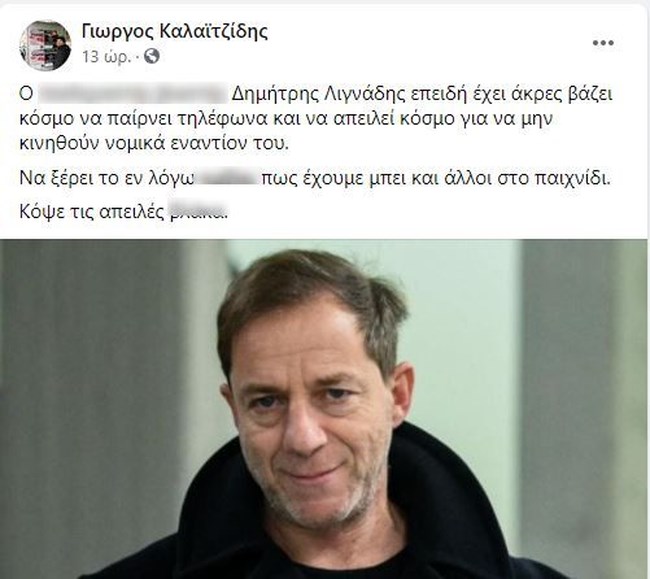This screenshot has height=579, width=650.
Task: Click the words 'Να ξέρει το εν λόγω'
Action: tap(107, 179)
